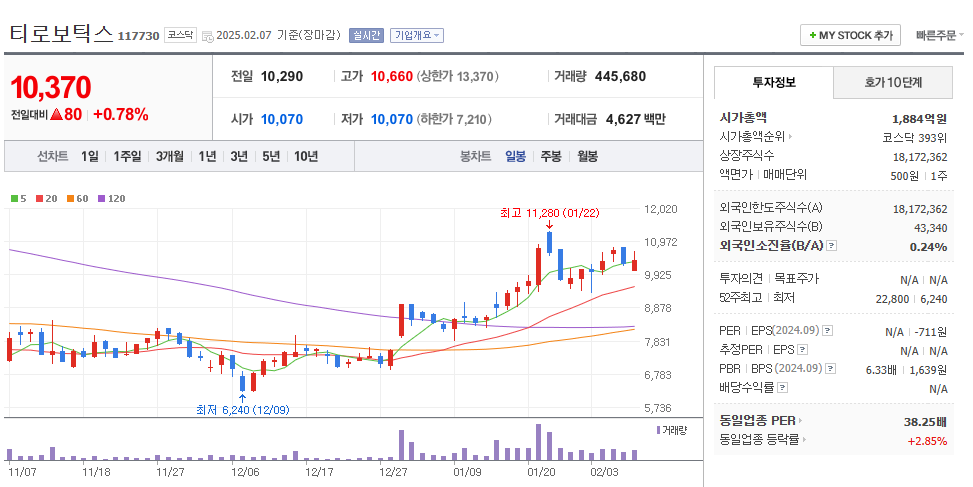Click the stock code 117730
Screen dimensions: 973x487
139,36
